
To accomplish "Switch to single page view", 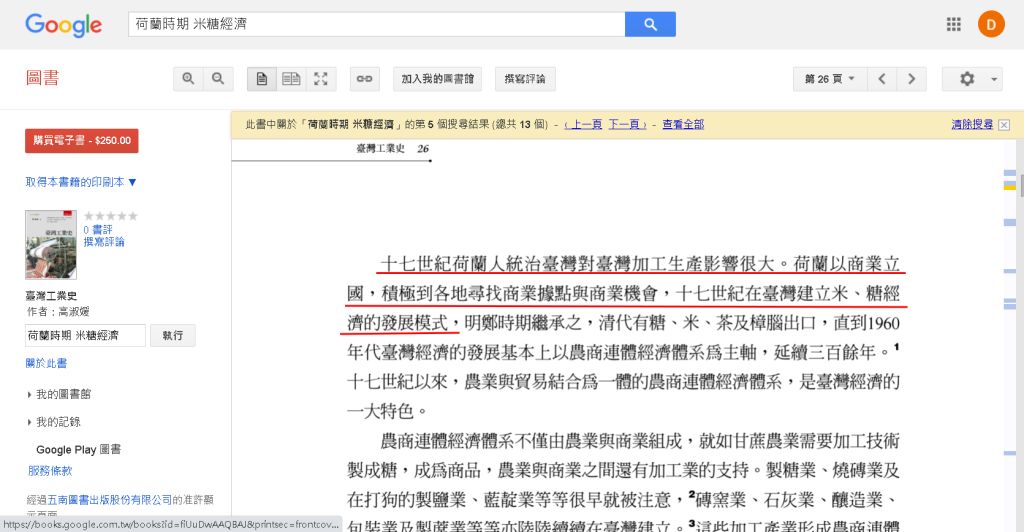I will (x=262, y=79).
